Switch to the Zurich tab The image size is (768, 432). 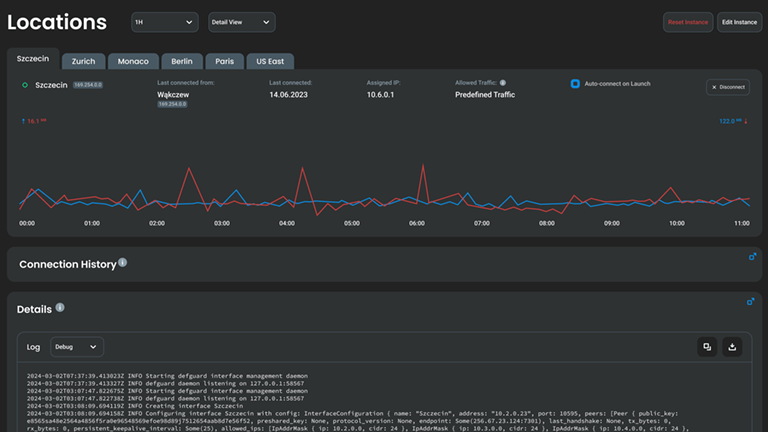point(83,61)
